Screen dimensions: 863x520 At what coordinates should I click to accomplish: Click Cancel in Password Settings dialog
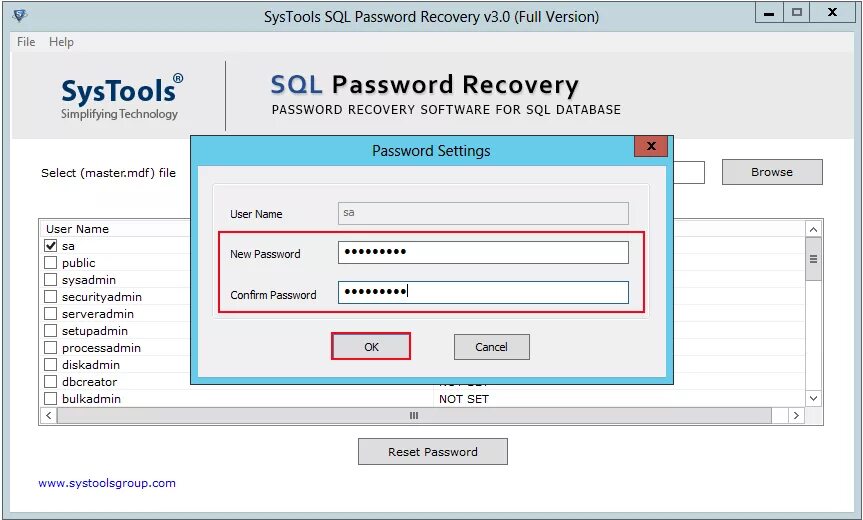[x=491, y=347]
